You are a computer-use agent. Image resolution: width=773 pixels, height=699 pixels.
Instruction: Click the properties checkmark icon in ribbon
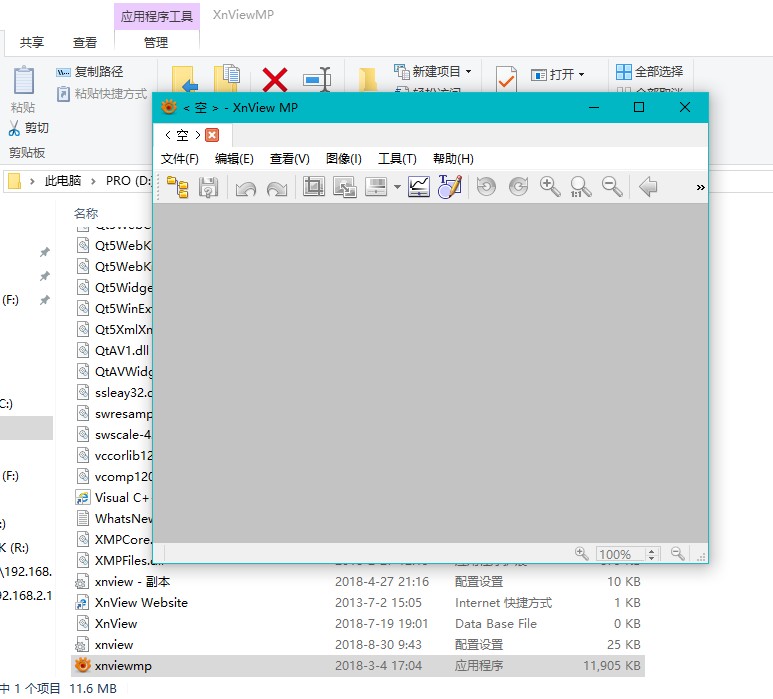[x=506, y=79]
